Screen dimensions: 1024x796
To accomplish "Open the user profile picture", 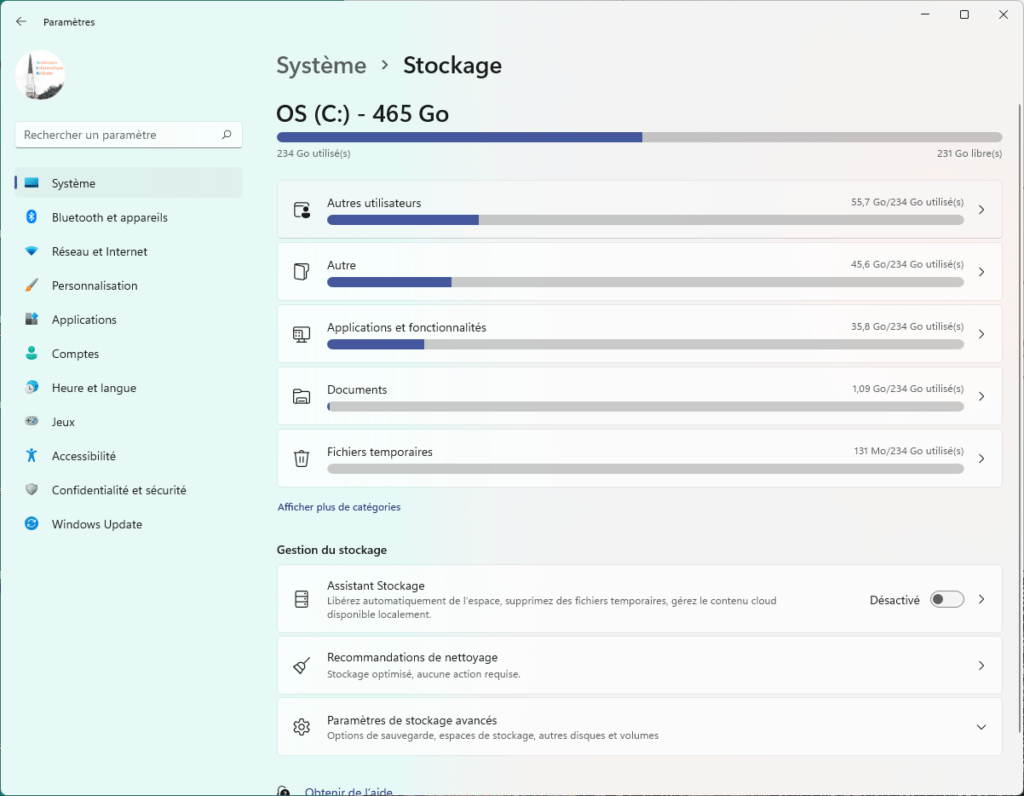I will coord(40,75).
